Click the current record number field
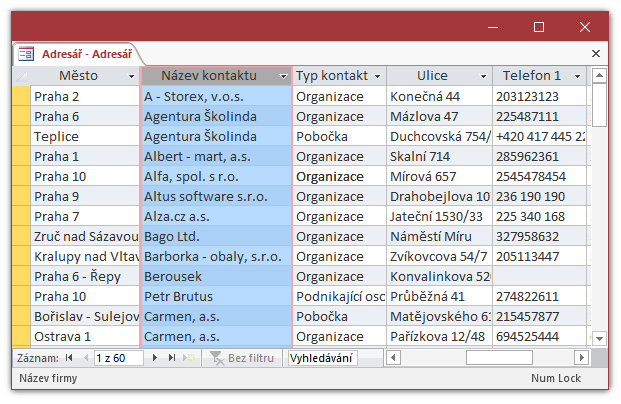Screen dimensions: 621x404 (118, 358)
